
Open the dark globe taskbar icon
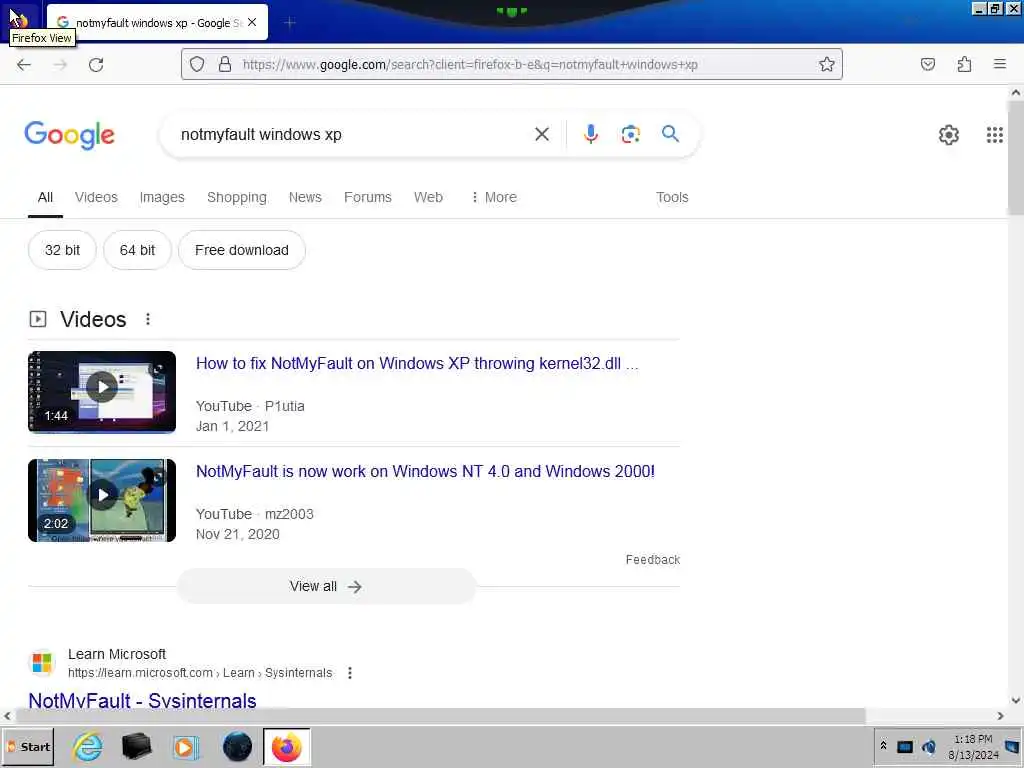[237, 746]
